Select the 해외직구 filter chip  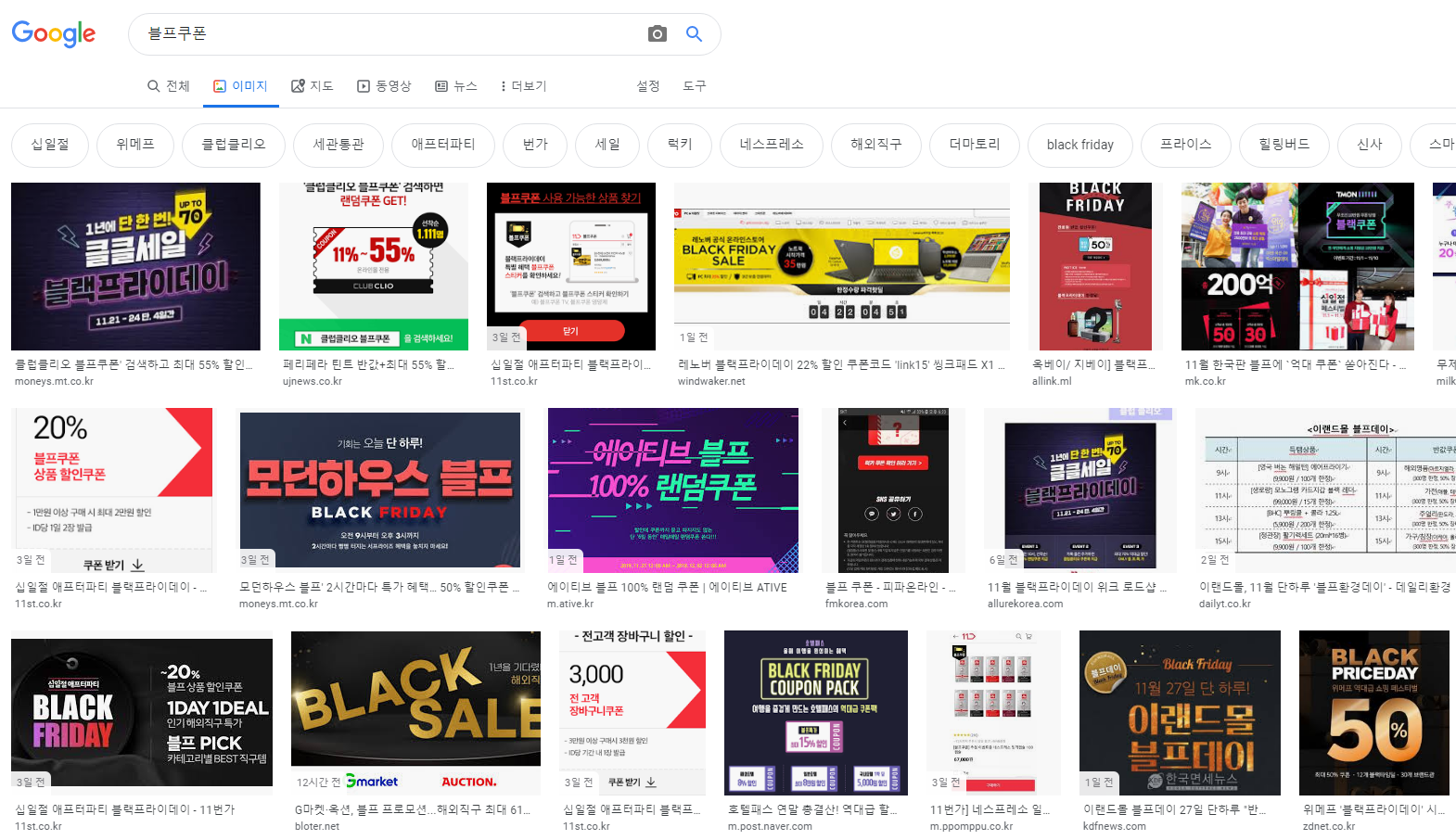pyautogui.click(x=876, y=145)
